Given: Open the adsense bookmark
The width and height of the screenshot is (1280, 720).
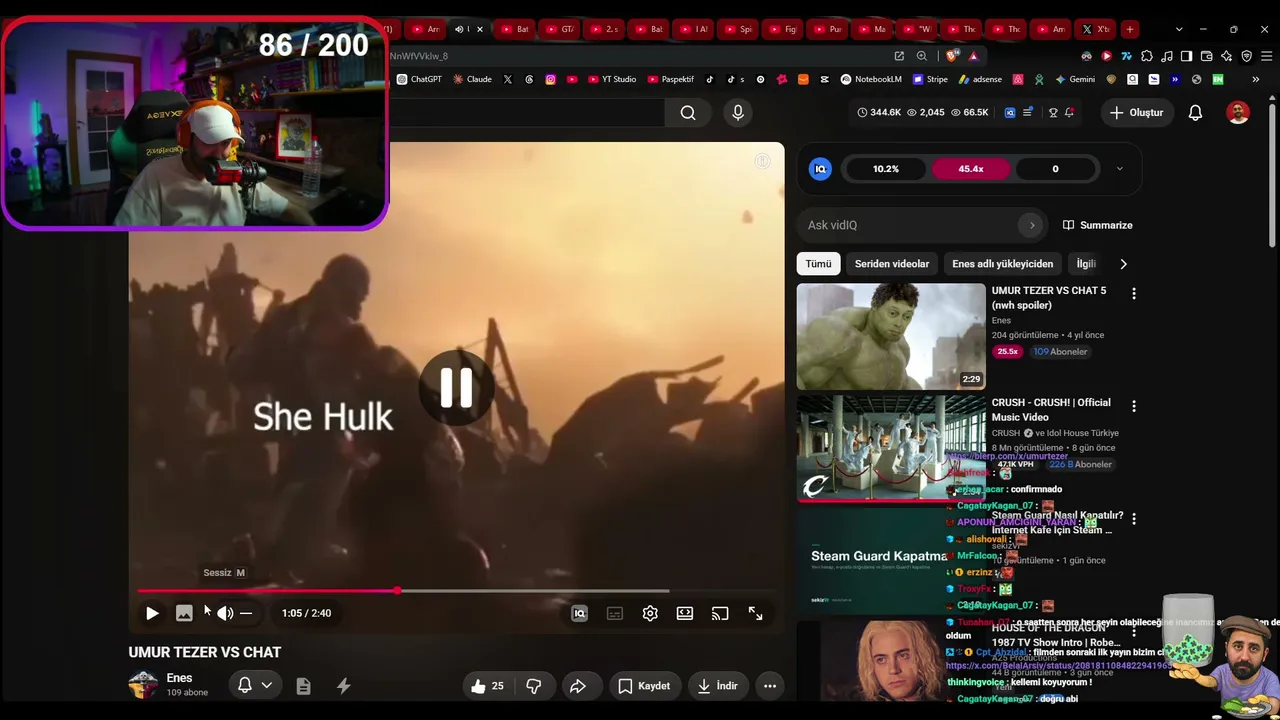Looking at the screenshot, I should 980,79.
